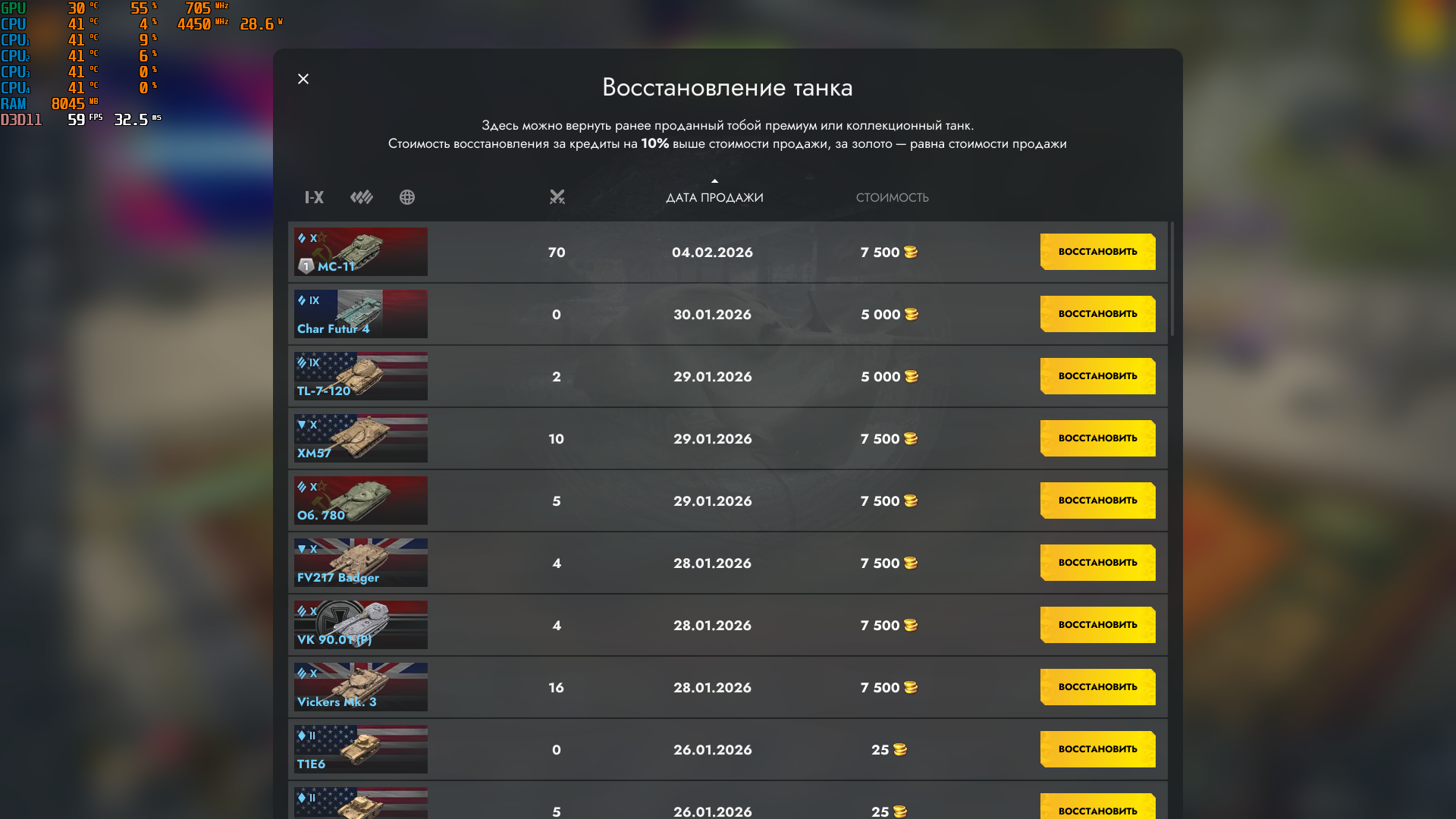Sort by ДАТА ПРОДАЖИ column
The image size is (1456, 819).
(714, 198)
